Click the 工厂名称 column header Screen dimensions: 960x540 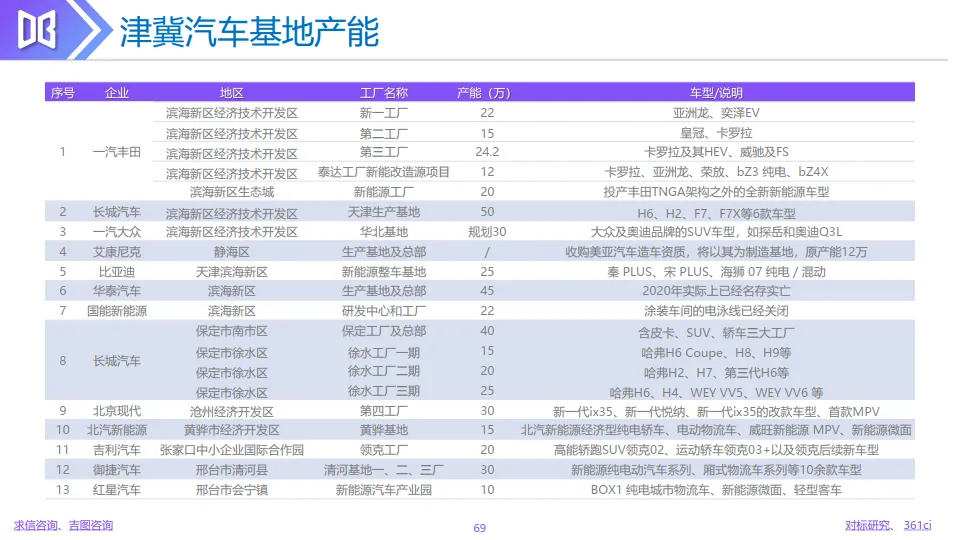pyautogui.click(x=383, y=93)
